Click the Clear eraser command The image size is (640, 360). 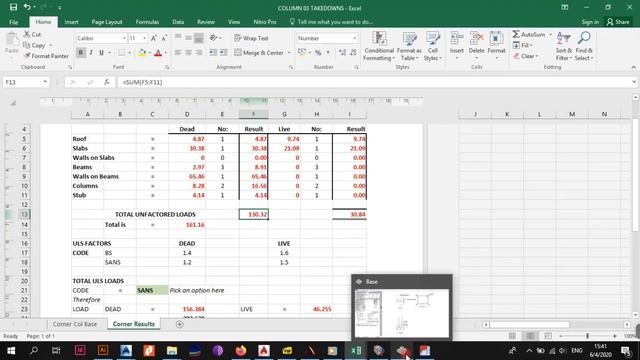(526, 56)
